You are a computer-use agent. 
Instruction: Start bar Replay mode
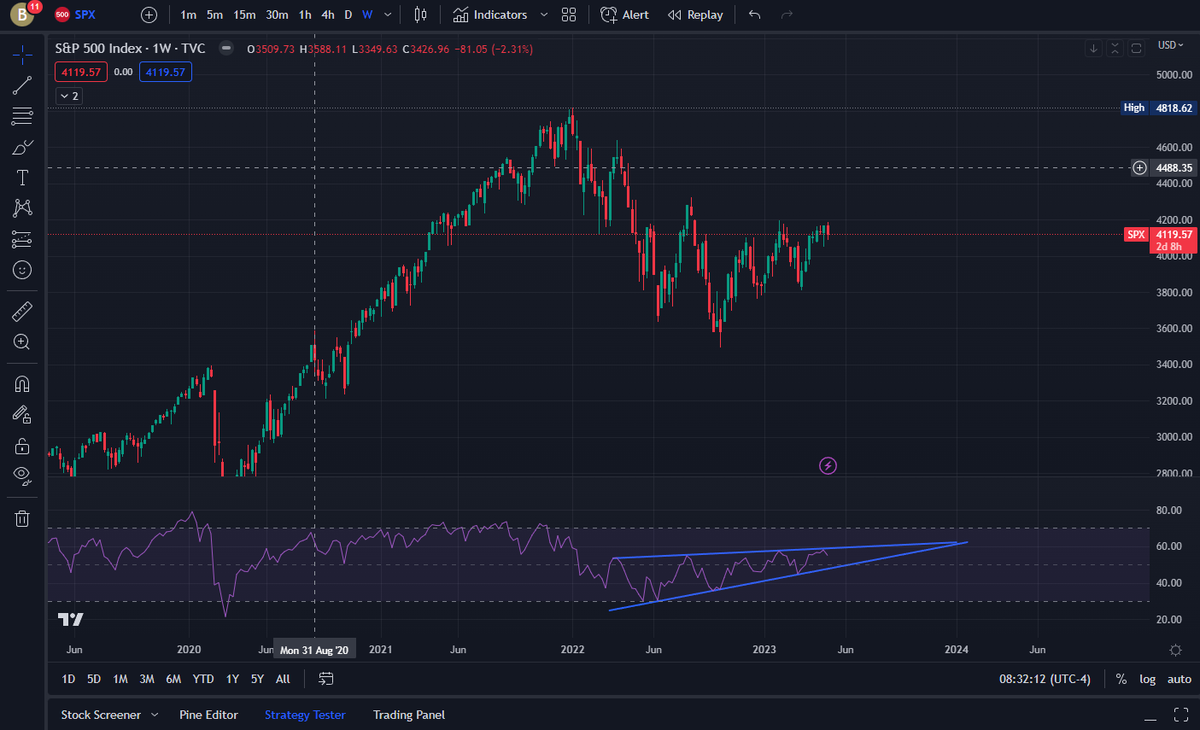click(x=695, y=15)
